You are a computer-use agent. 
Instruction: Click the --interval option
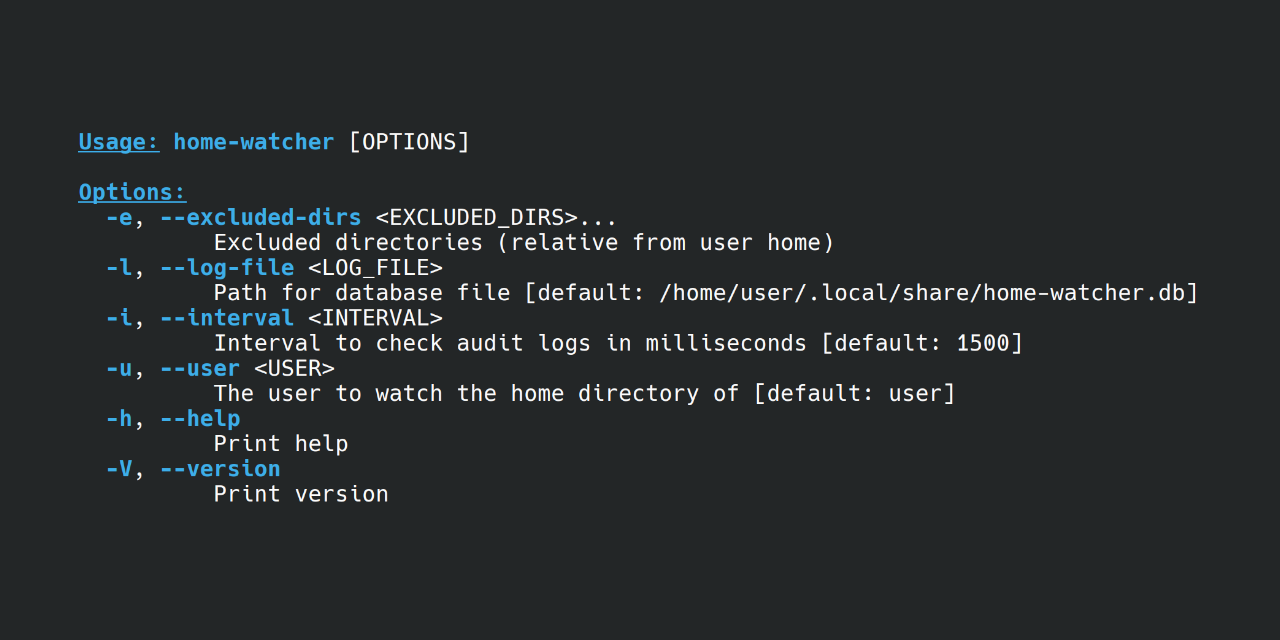226,318
